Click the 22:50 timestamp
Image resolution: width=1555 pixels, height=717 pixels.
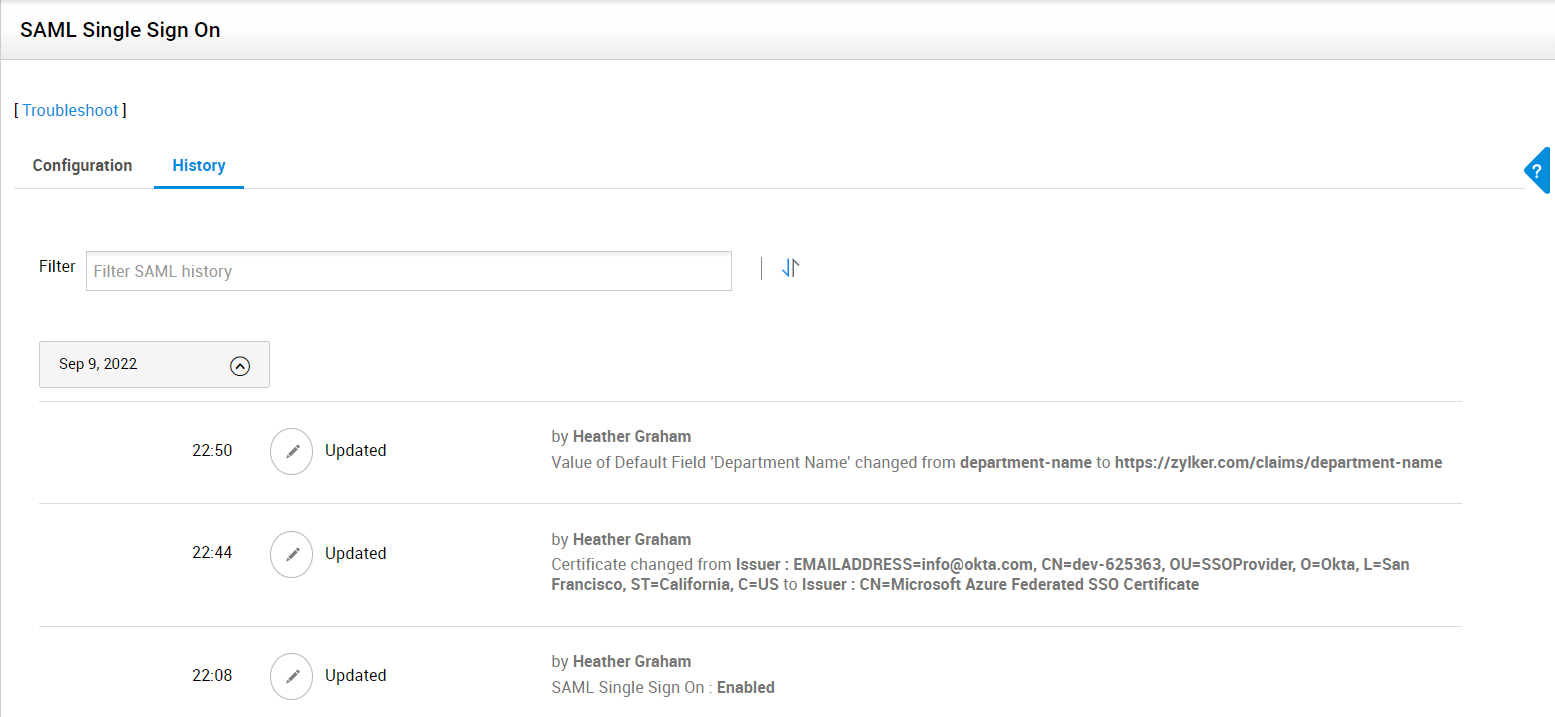tap(212, 451)
